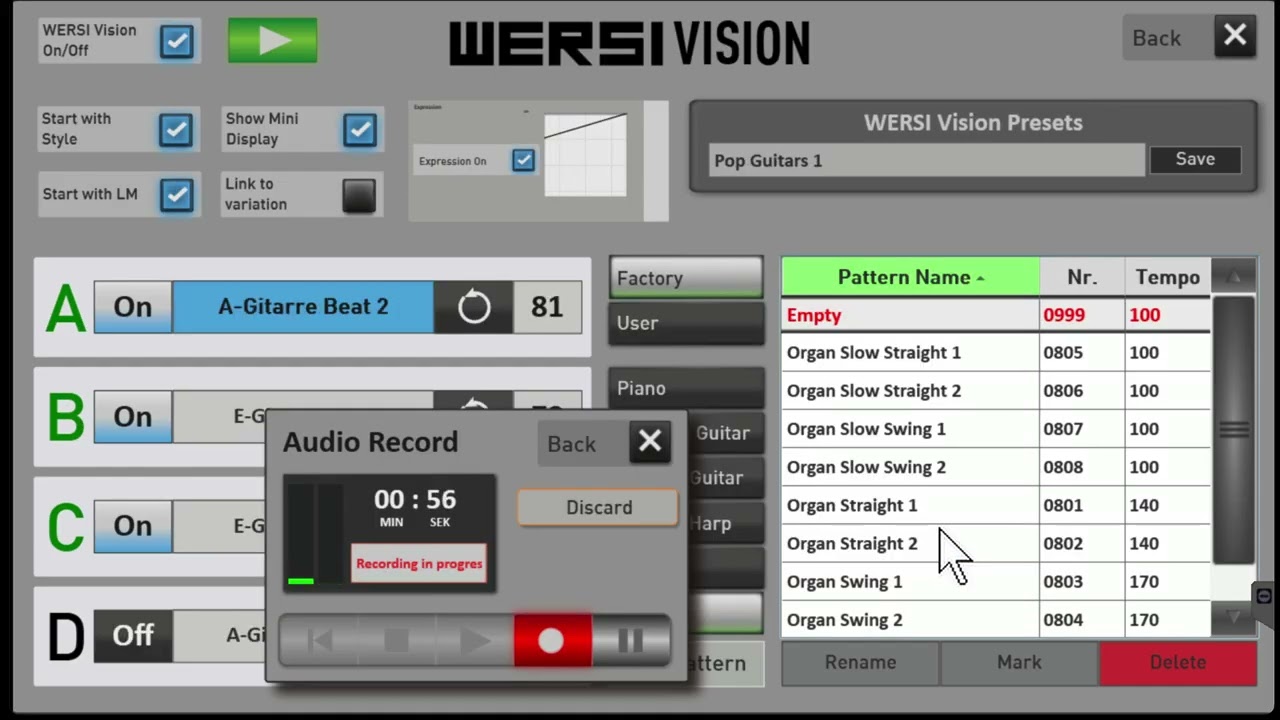
Task: Click skip-to-start recorder button
Action: [319, 641]
